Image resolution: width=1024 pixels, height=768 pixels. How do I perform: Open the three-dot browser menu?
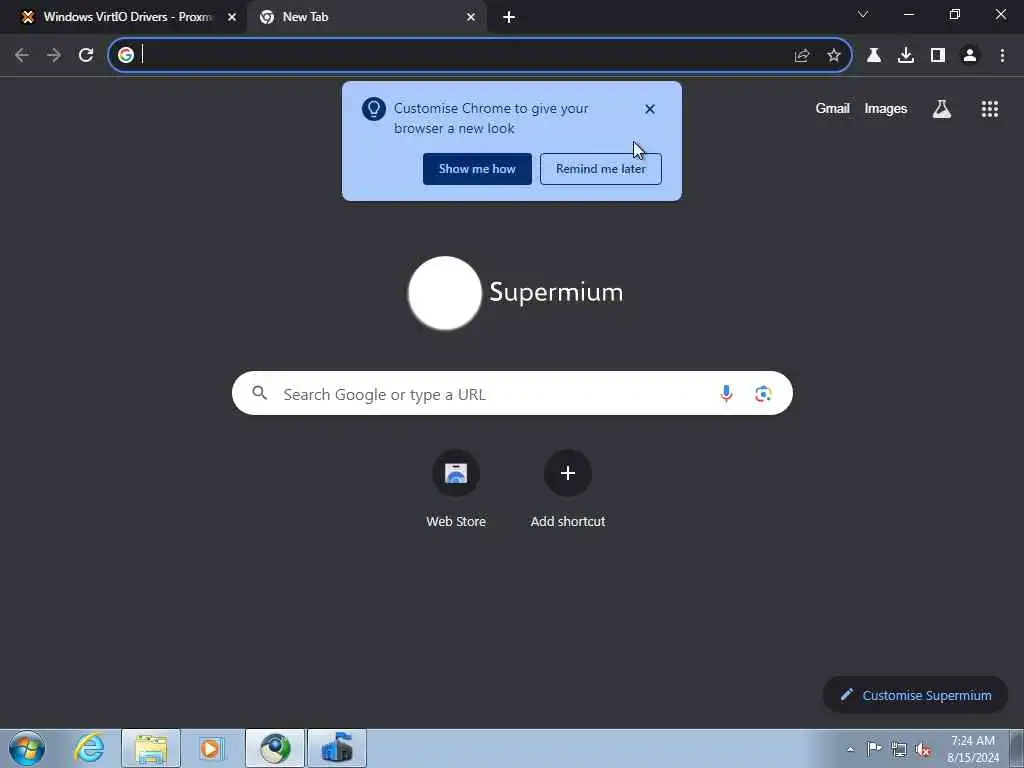click(x=1002, y=56)
